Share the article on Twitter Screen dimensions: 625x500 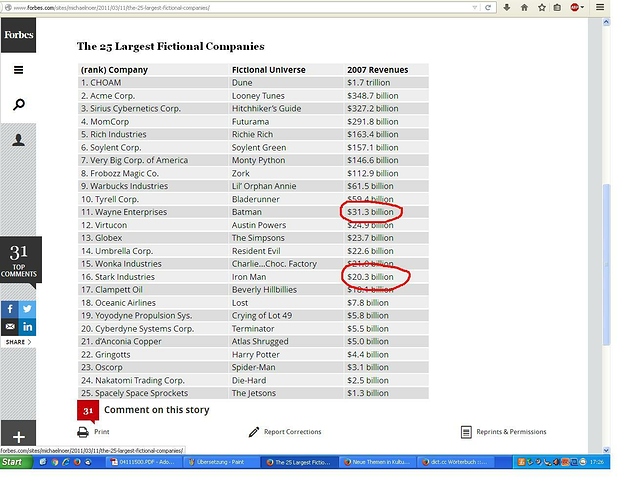coord(27,309)
